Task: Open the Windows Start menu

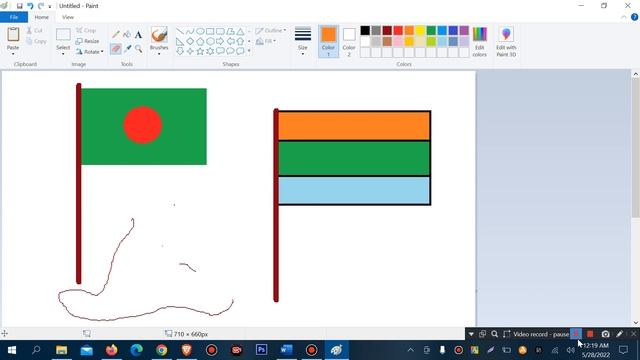Action: [11, 350]
